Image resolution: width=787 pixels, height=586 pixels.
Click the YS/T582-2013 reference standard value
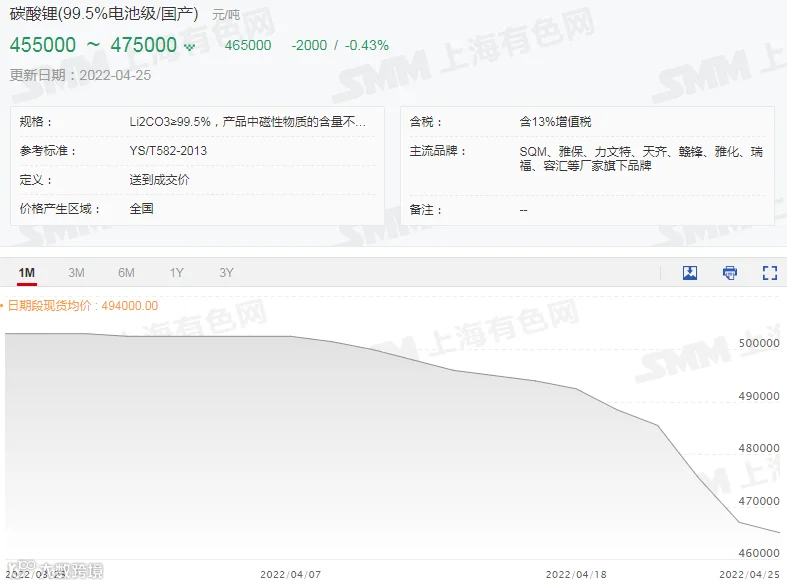(168, 151)
